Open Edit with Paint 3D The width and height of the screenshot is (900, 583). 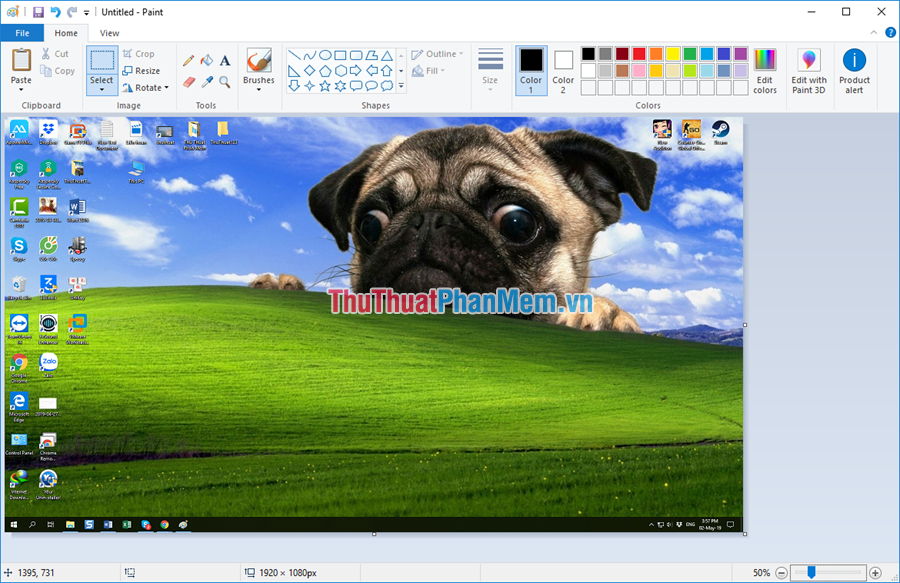point(808,70)
